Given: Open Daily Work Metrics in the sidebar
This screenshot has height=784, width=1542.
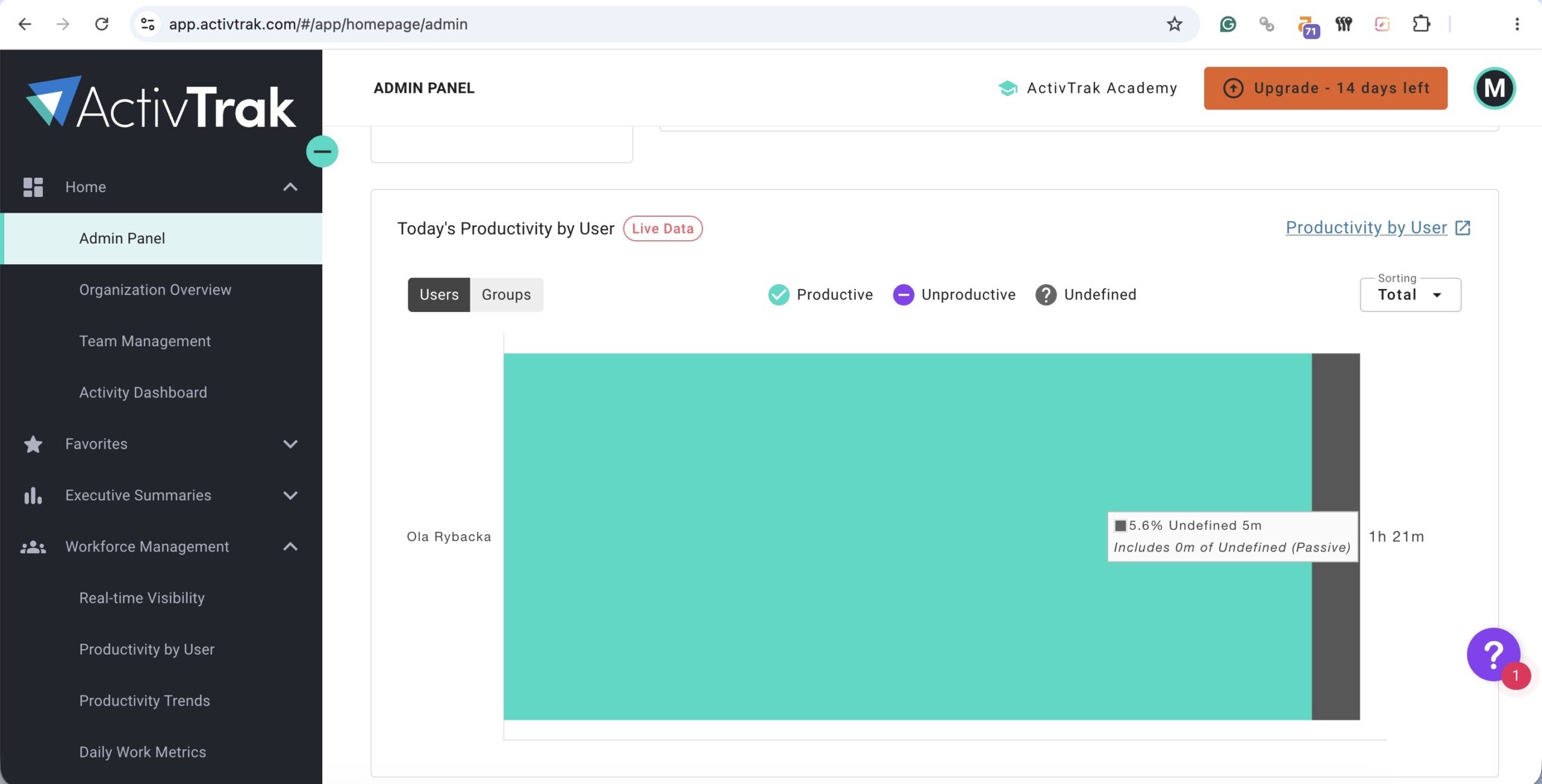Looking at the screenshot, I should point(161,753).
